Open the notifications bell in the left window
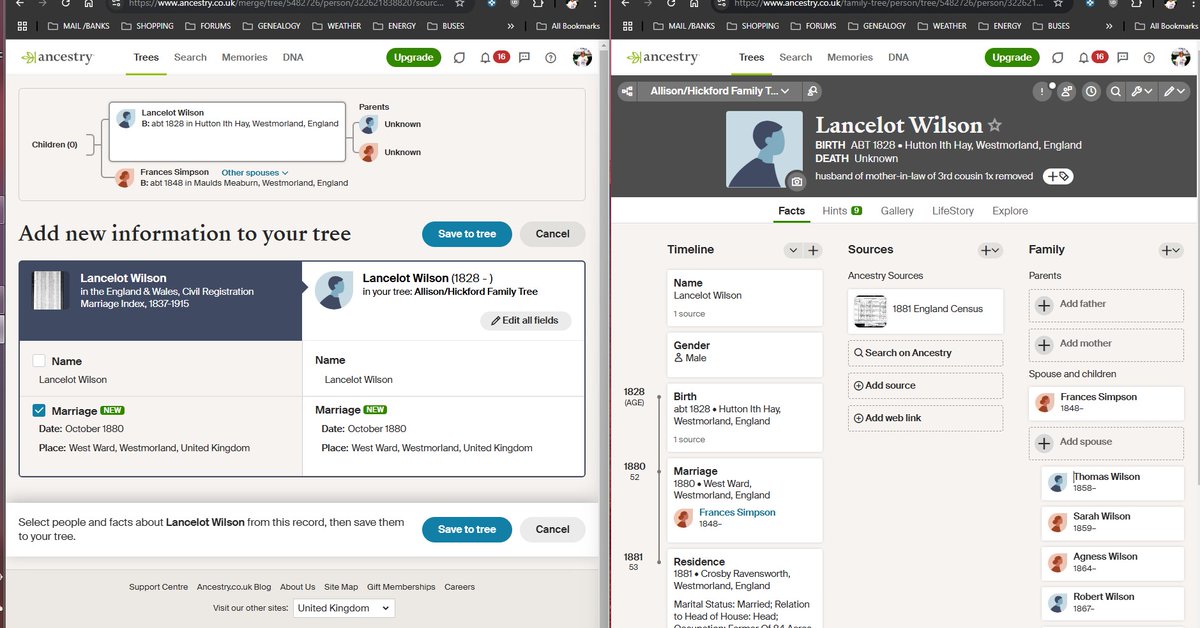Screen dimensions: 1200x628 pos(486,58)
